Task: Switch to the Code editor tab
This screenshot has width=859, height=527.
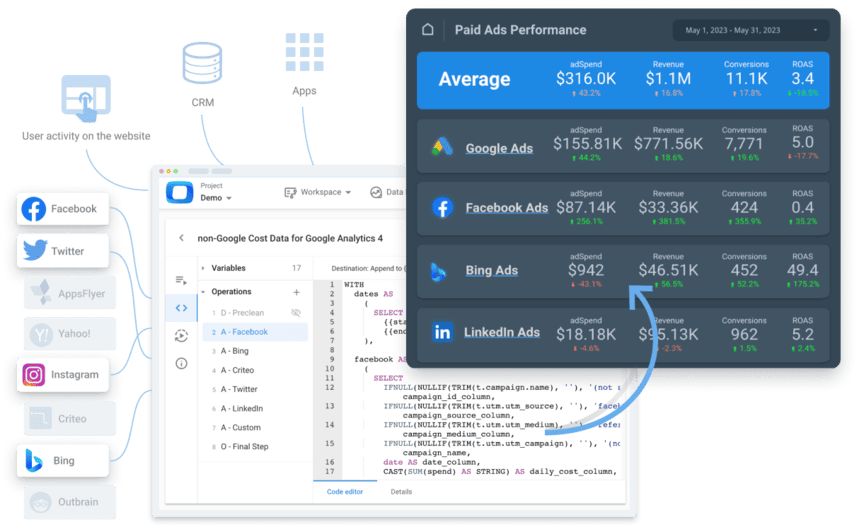Action: click(x=345, y=491)
